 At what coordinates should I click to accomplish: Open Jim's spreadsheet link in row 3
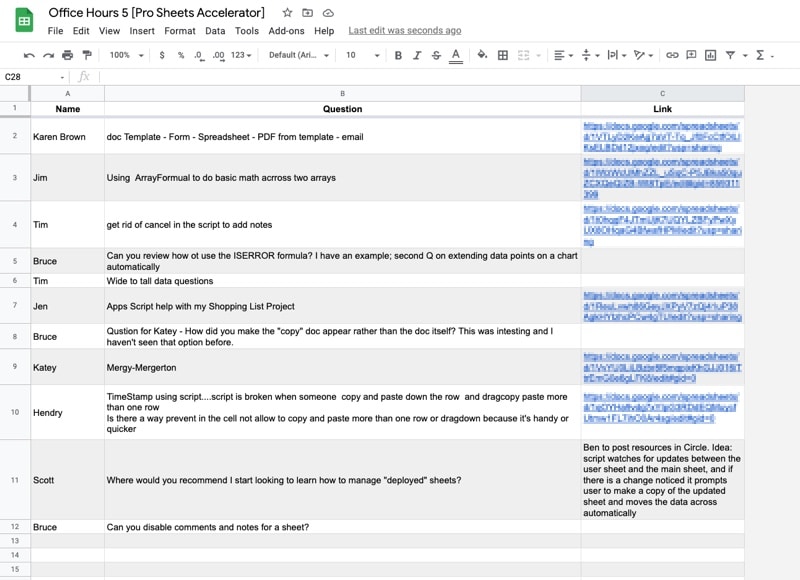(662, 178)
